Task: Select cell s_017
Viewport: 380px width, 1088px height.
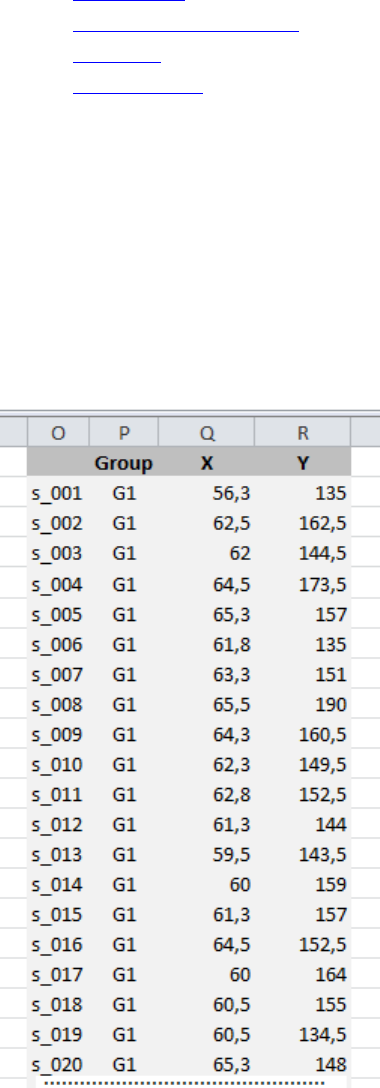Action: pyautogui.click(x=58, y=975)
